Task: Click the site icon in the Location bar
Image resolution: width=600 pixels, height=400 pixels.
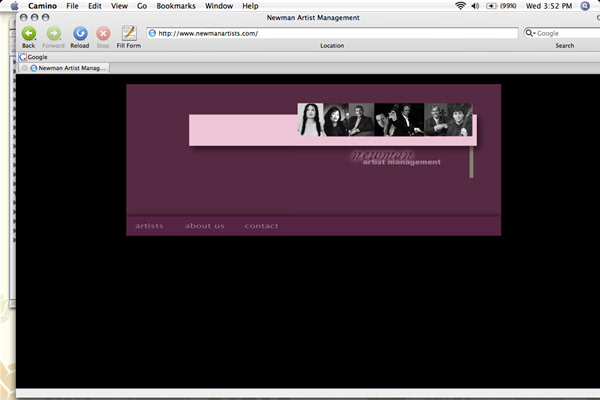Action: coord(152,33)
